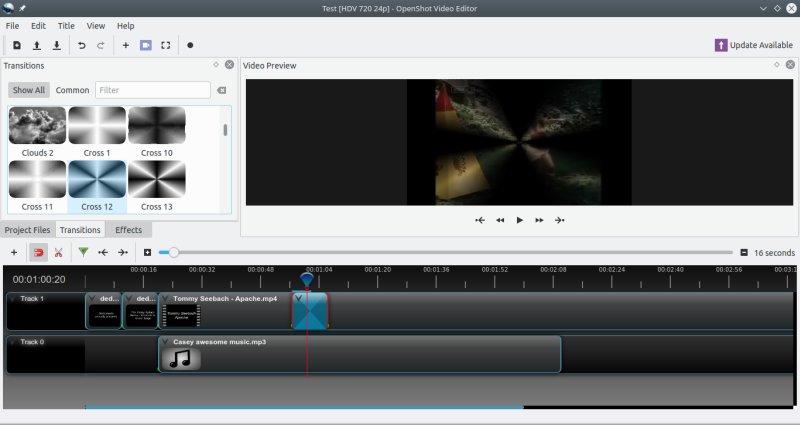Open the Track 1 dropdown arrow
Image resolution: width=800 pixels, height=425 pixels.
pos(12,298)
